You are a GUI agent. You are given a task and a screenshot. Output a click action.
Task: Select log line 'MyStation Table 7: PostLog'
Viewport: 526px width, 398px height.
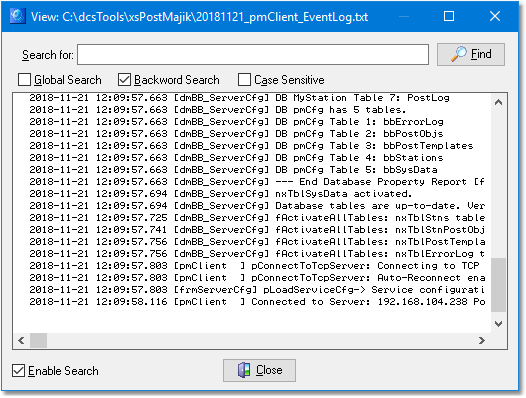pos(240,98)
